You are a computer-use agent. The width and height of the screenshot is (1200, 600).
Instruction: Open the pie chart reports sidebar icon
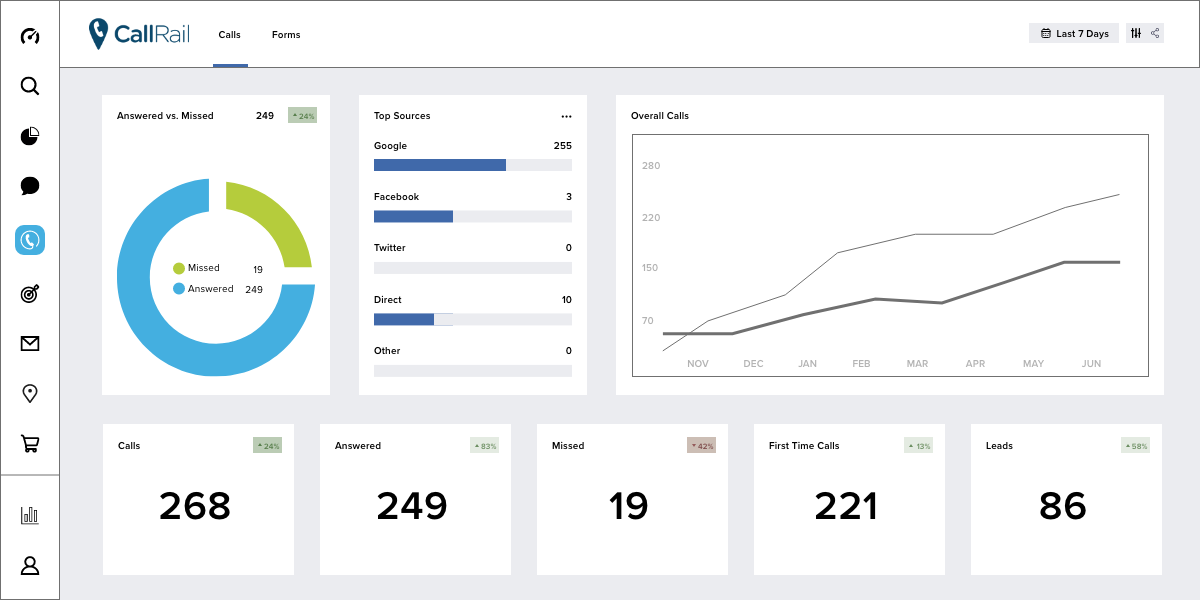pos(30,136)
